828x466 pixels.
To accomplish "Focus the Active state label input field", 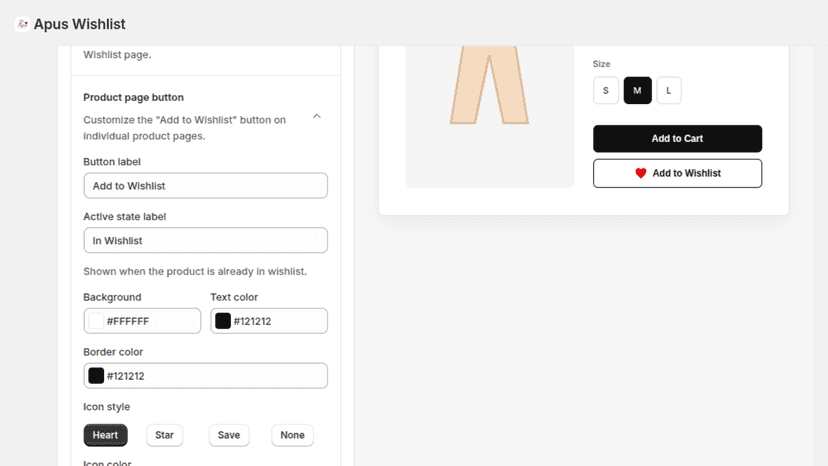I will (205, 240).
